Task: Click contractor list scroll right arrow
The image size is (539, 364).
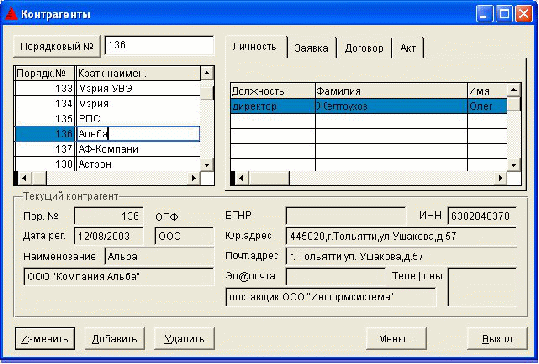Action: pos(194,178)
